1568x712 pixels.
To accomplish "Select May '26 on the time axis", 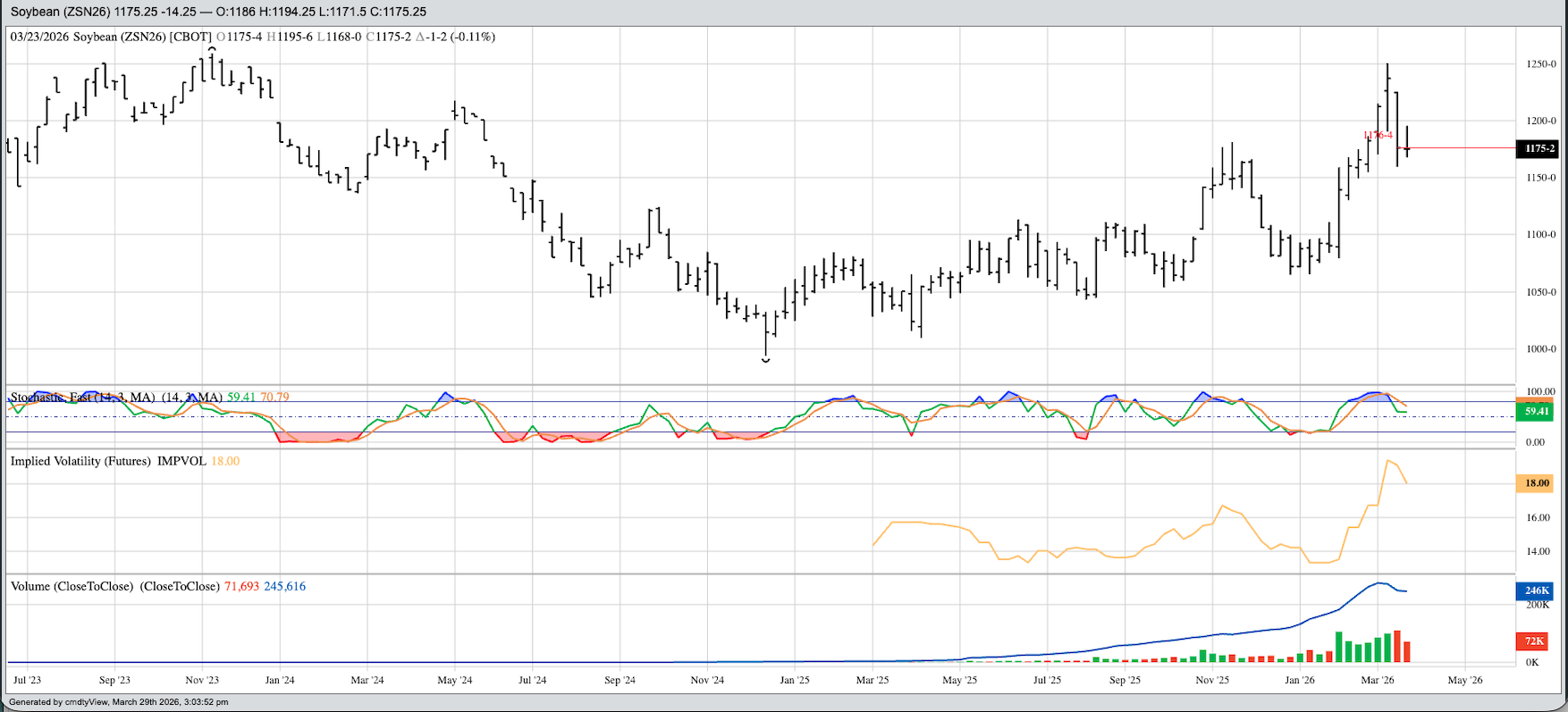I will coord(1465,680).
